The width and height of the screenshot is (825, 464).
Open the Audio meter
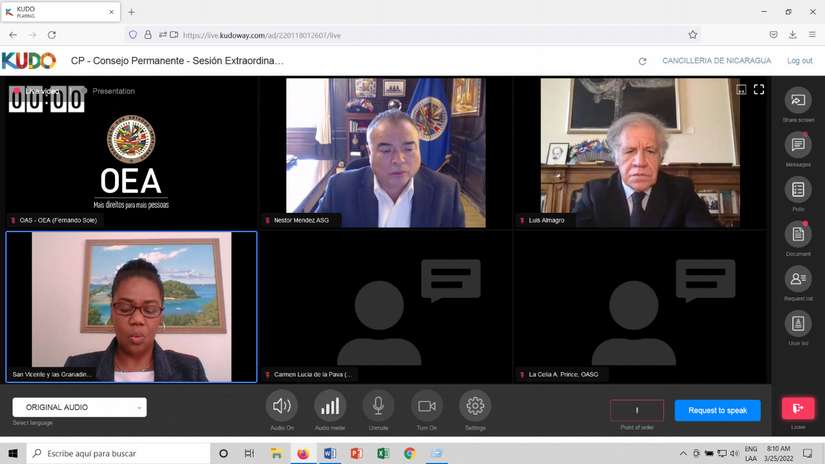coord(330,406)
